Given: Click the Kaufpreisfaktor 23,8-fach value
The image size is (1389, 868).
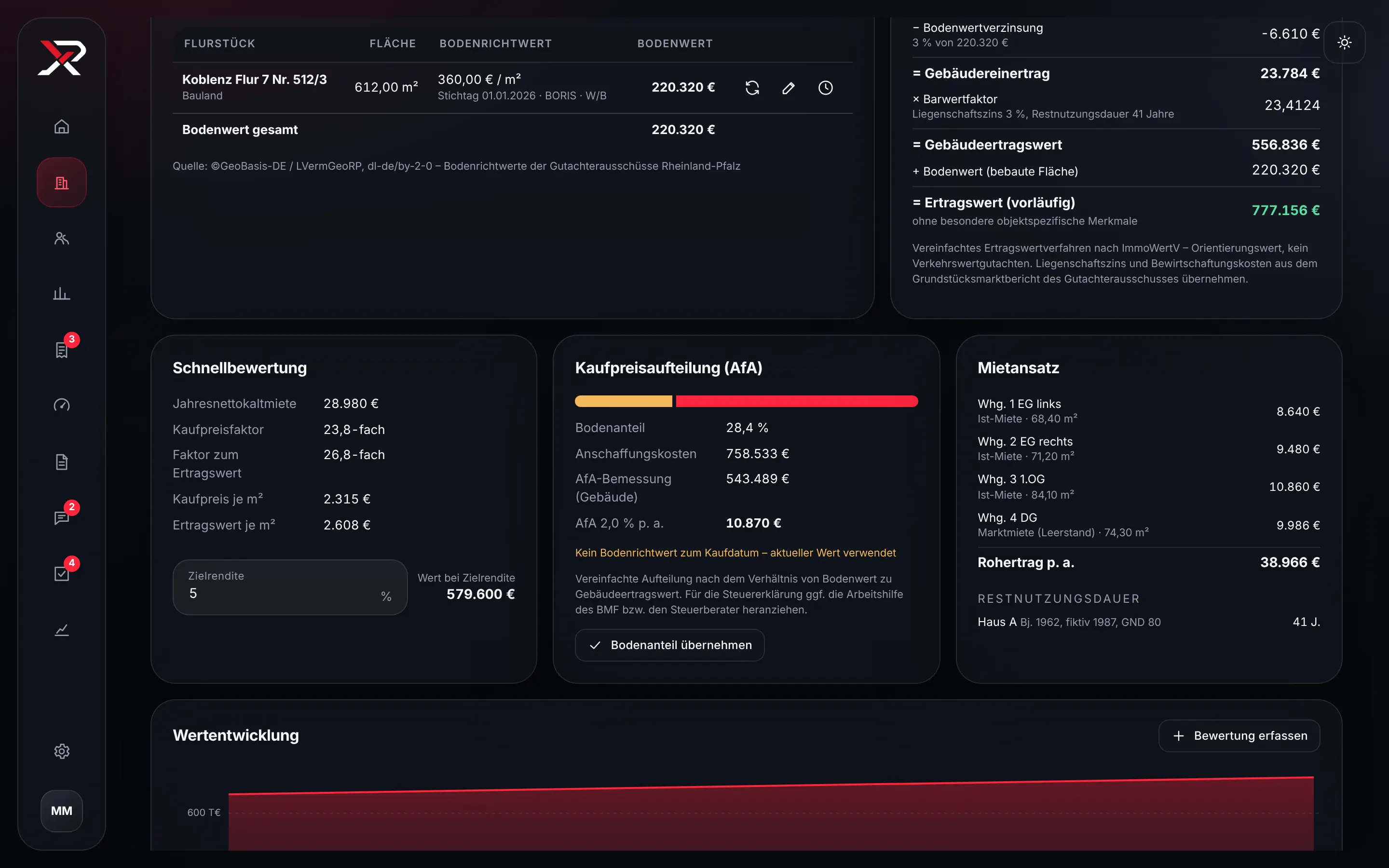Looking at the screenshot, I should [x=354, y=429].
